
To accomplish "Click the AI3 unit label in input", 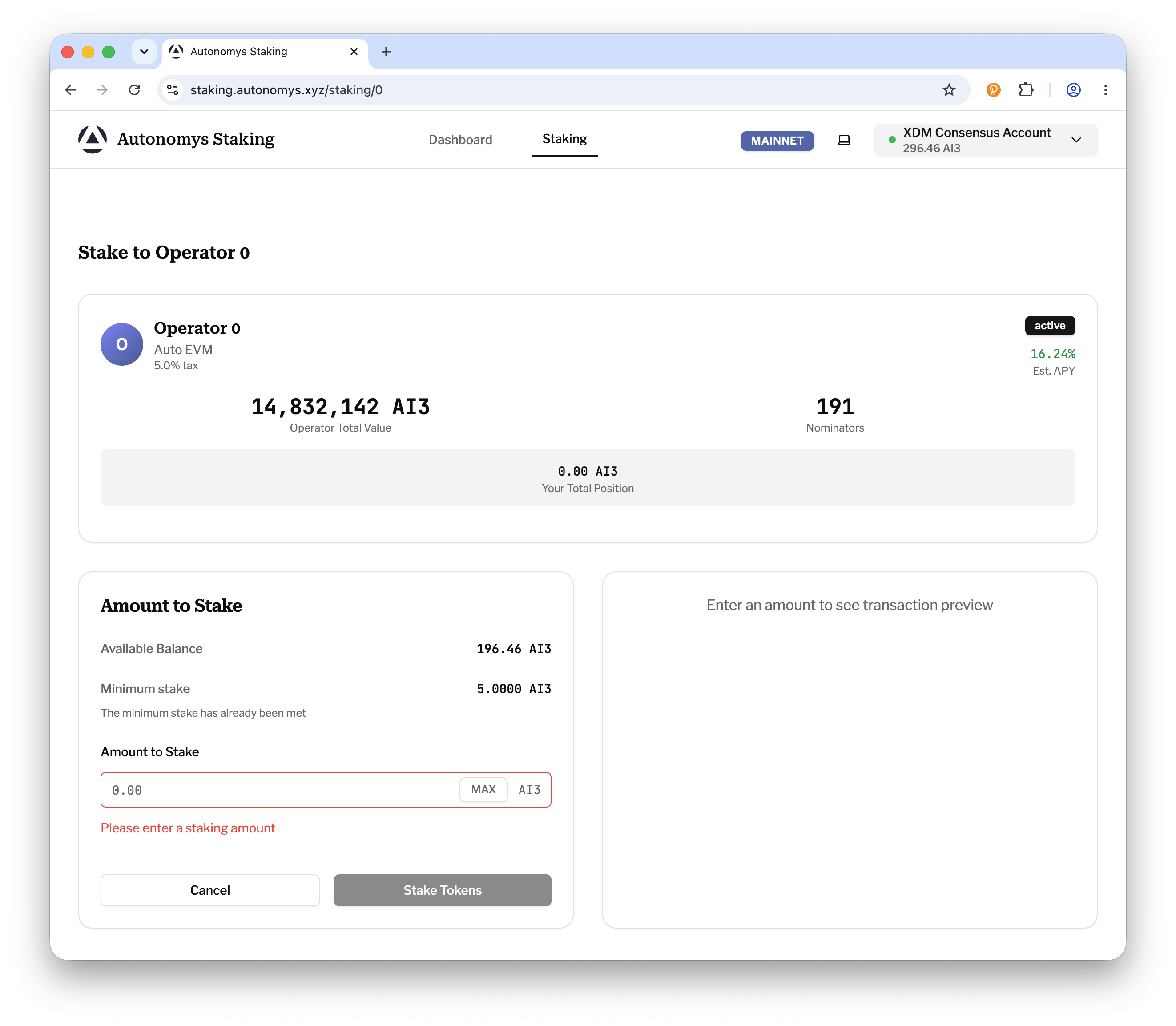I will [529, 790].
